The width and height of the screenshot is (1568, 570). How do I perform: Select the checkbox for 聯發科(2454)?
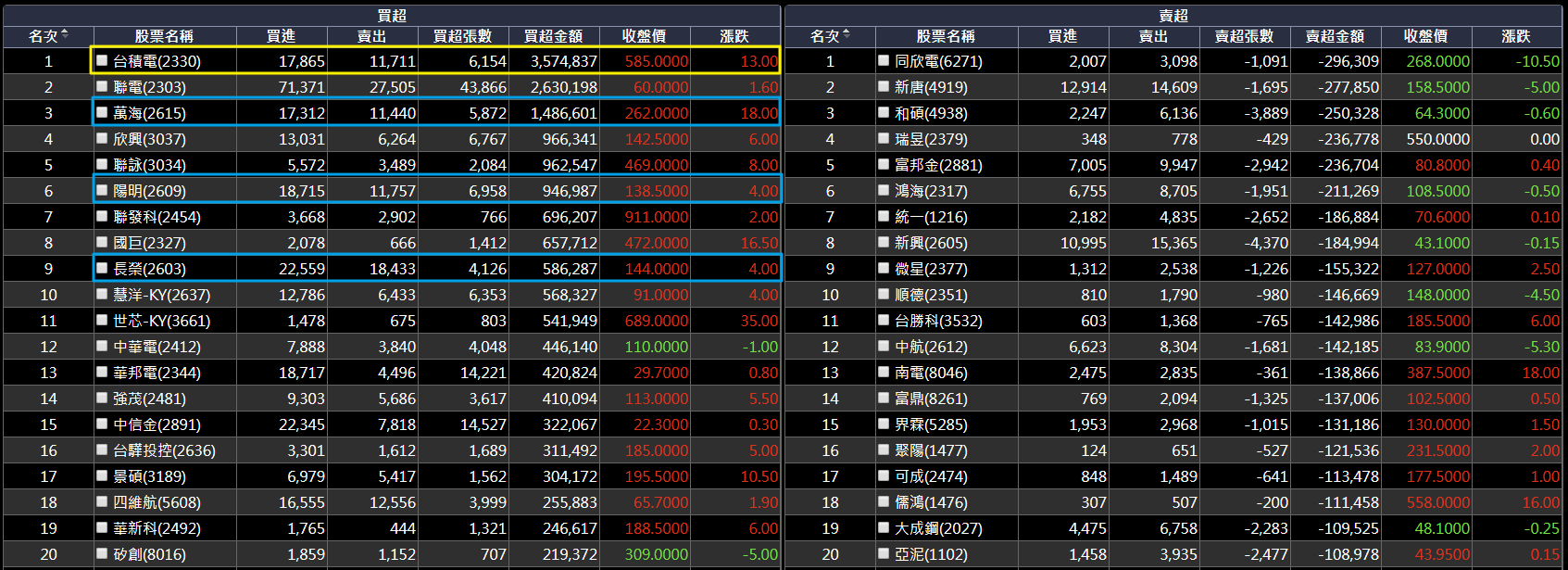click(102, 216)
